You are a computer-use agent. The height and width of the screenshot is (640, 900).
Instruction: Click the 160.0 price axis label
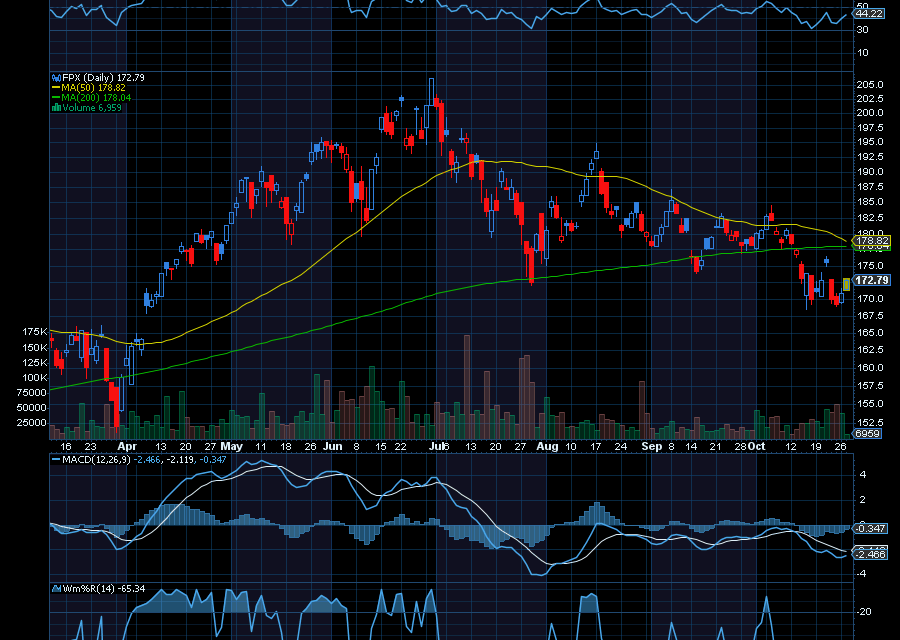pos(870,368)
